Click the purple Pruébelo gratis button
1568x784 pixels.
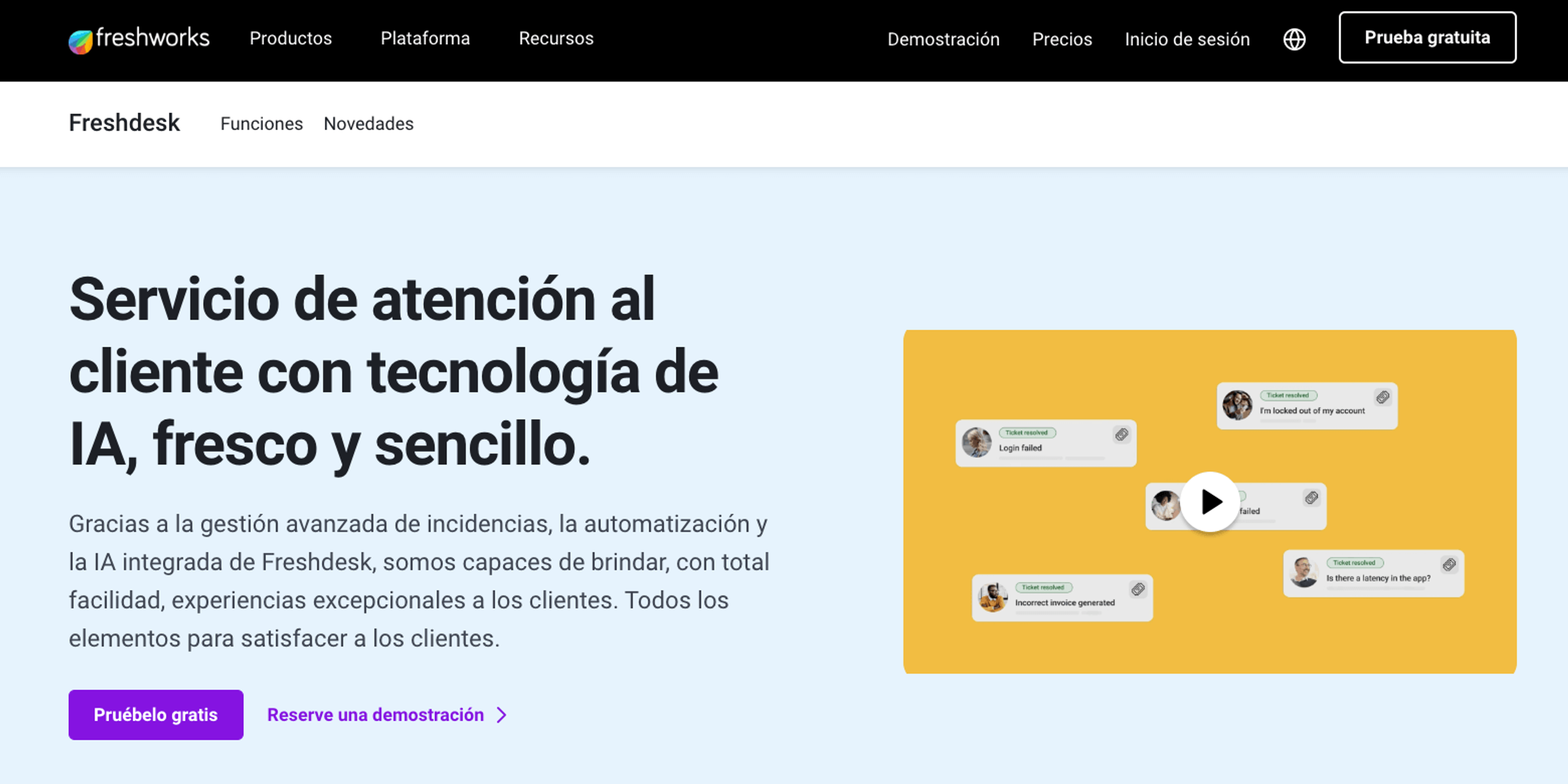pyautogui.click(x=156, y=715)
